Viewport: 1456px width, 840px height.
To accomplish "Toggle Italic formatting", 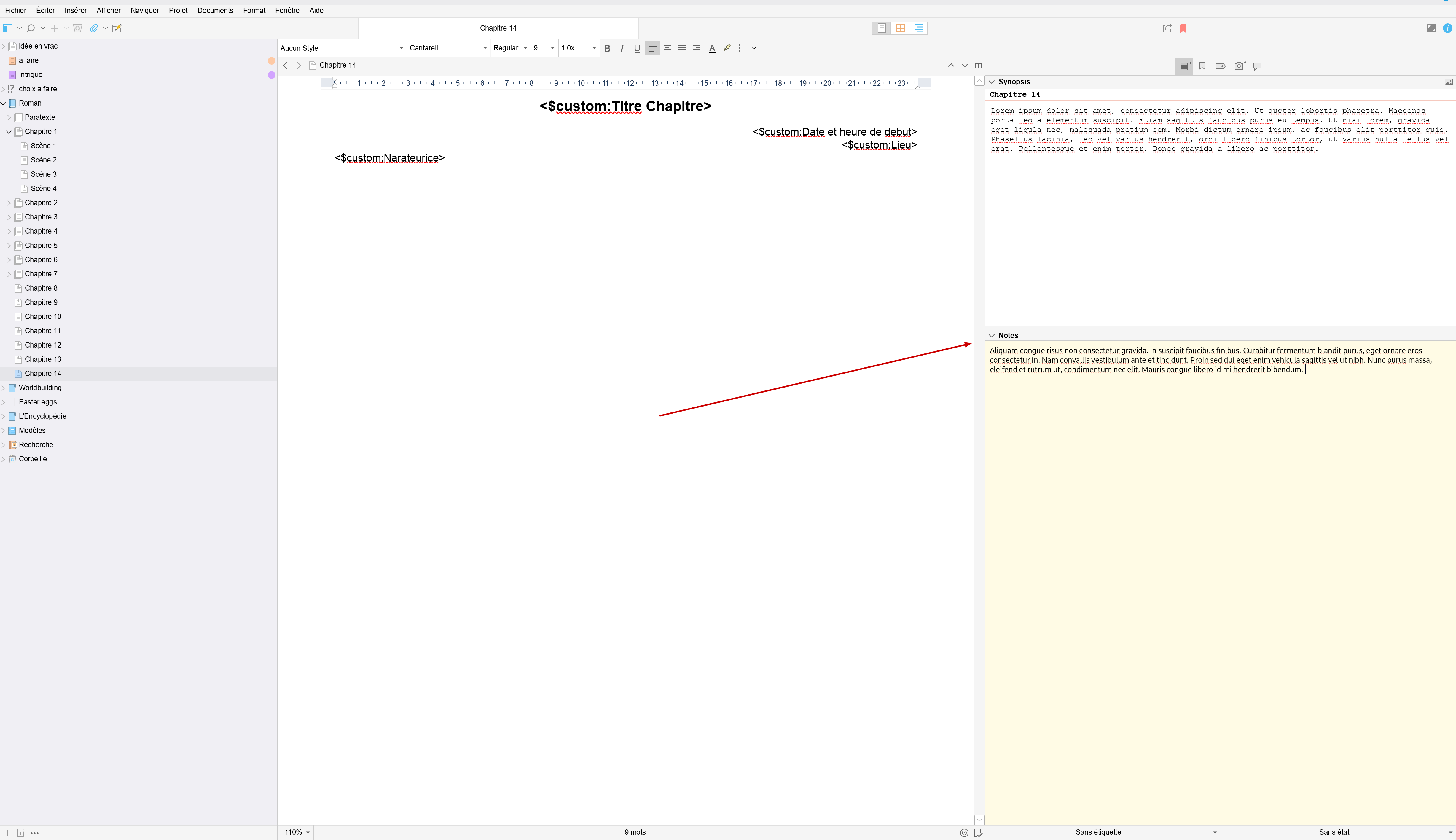I will pyautogui.click(x=622, y=48).
